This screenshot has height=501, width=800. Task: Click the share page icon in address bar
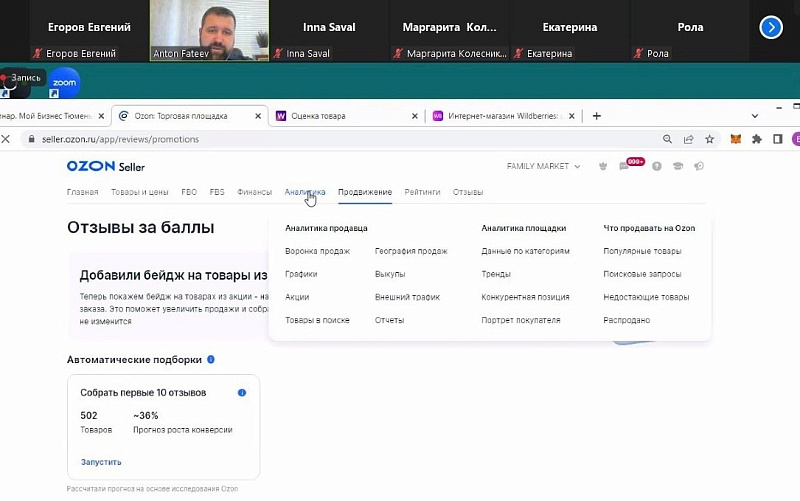(x=688, y=139)
